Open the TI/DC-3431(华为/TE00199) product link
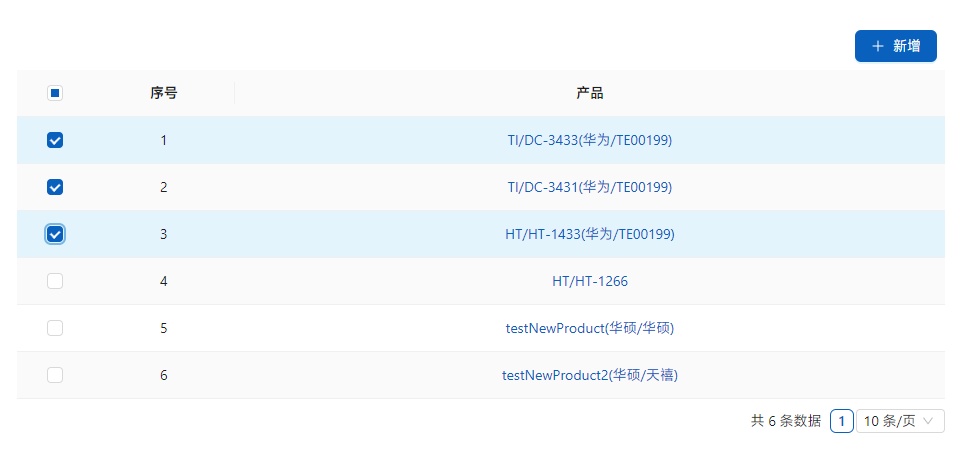Image resolution: width=963 pixels, height=458 pixels. [589, 187]
